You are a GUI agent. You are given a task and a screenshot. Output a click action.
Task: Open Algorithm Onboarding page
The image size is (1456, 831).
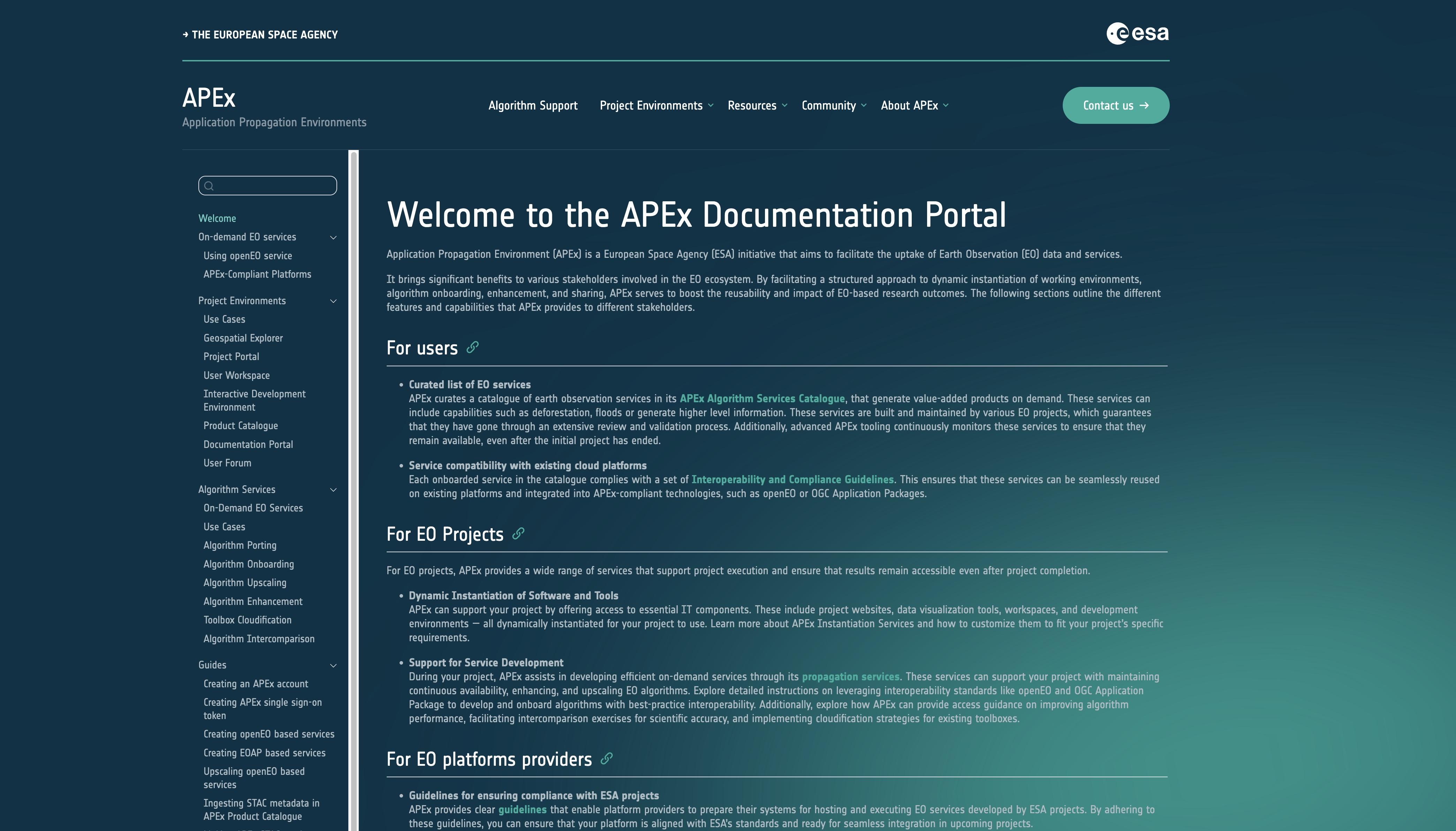pyautogui.click(x=249, y=564)
